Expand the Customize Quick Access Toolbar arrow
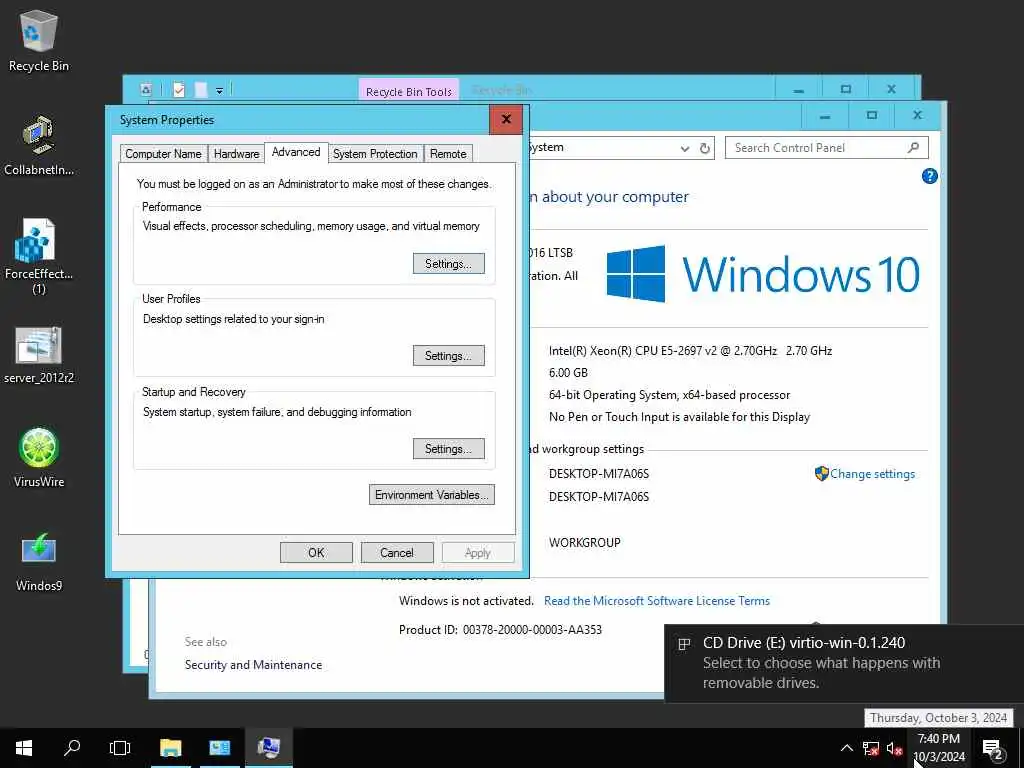1024x768 pixels. (x=219, y=91)
